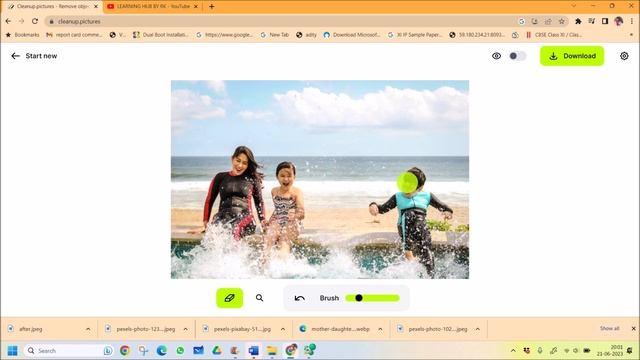
Task: Expand options for mother-daughte webp download
Action: click(x=380, y=329)
